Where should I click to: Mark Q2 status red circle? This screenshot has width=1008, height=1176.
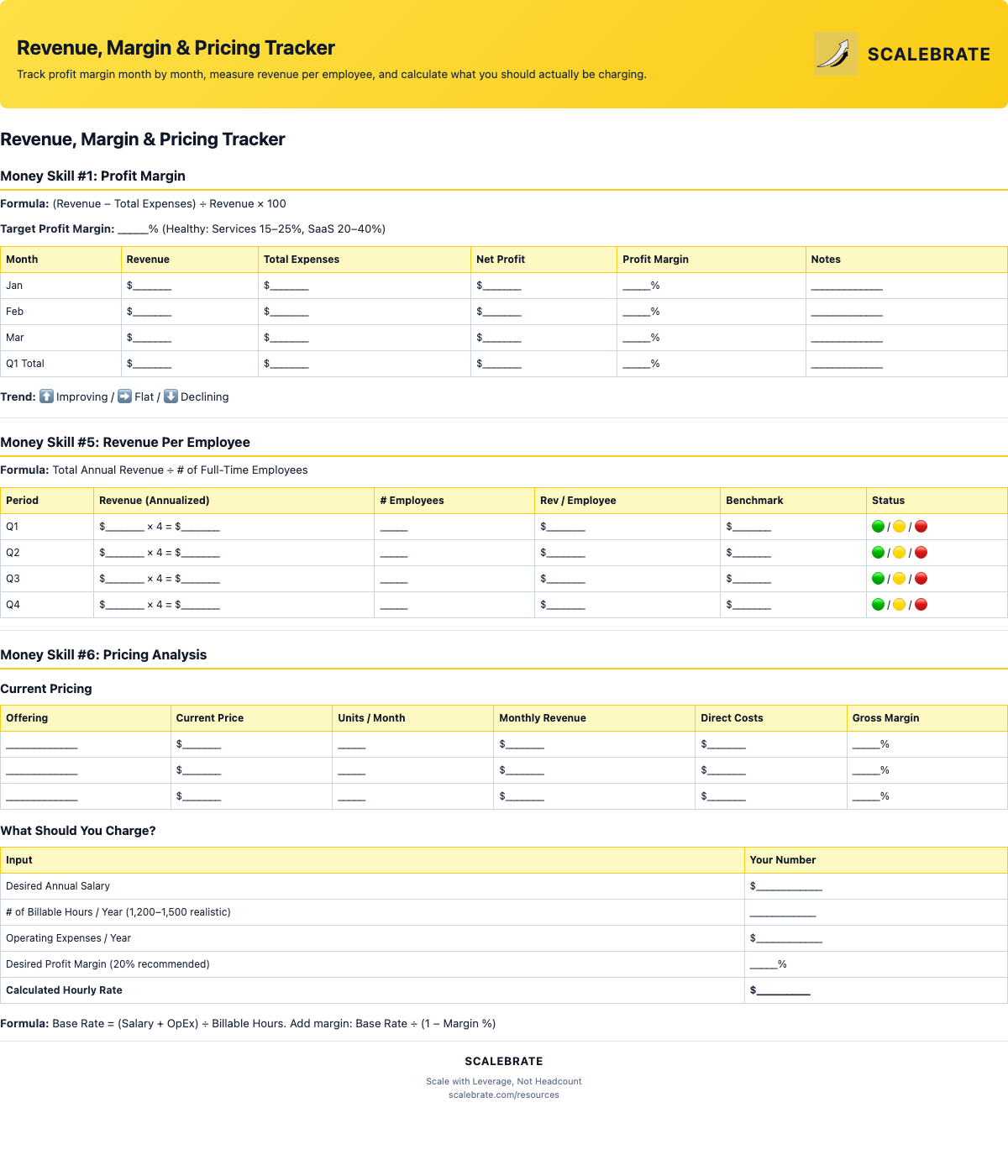click(921, 553)
